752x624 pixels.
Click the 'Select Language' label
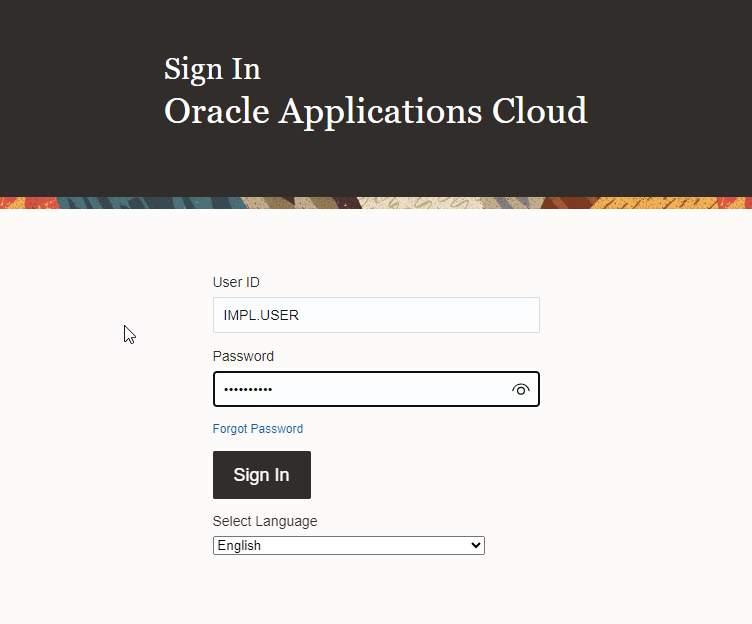point(265,521)
